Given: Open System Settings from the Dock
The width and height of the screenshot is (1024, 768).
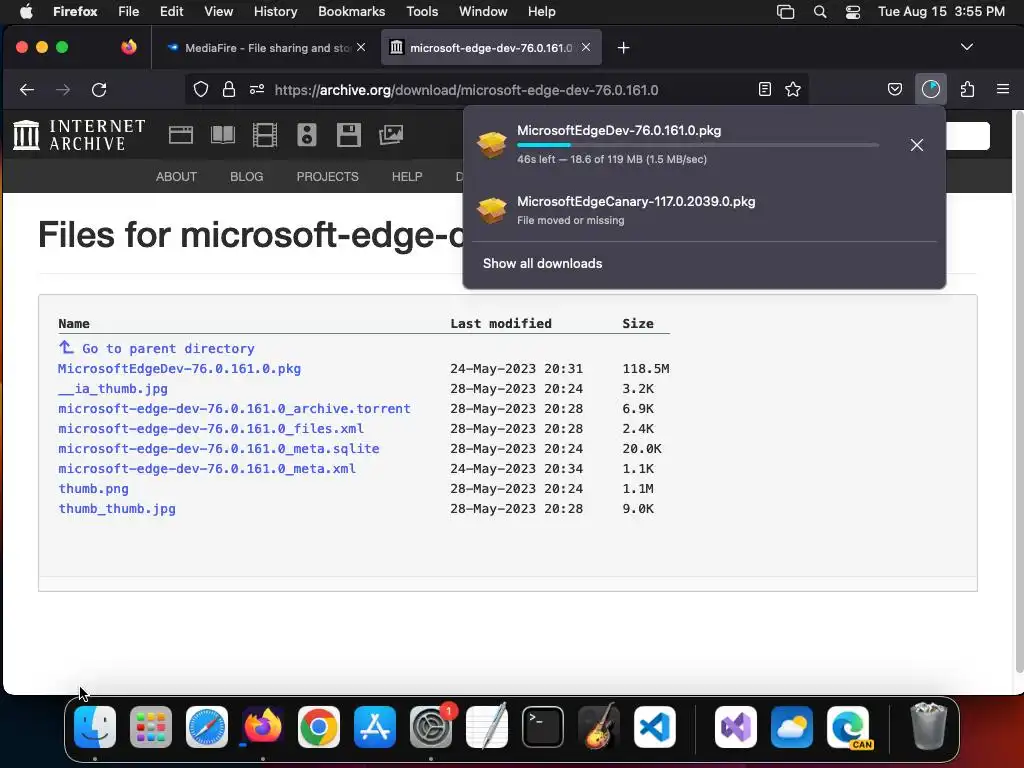Looking at the screenshot, I should click(431, 727).
